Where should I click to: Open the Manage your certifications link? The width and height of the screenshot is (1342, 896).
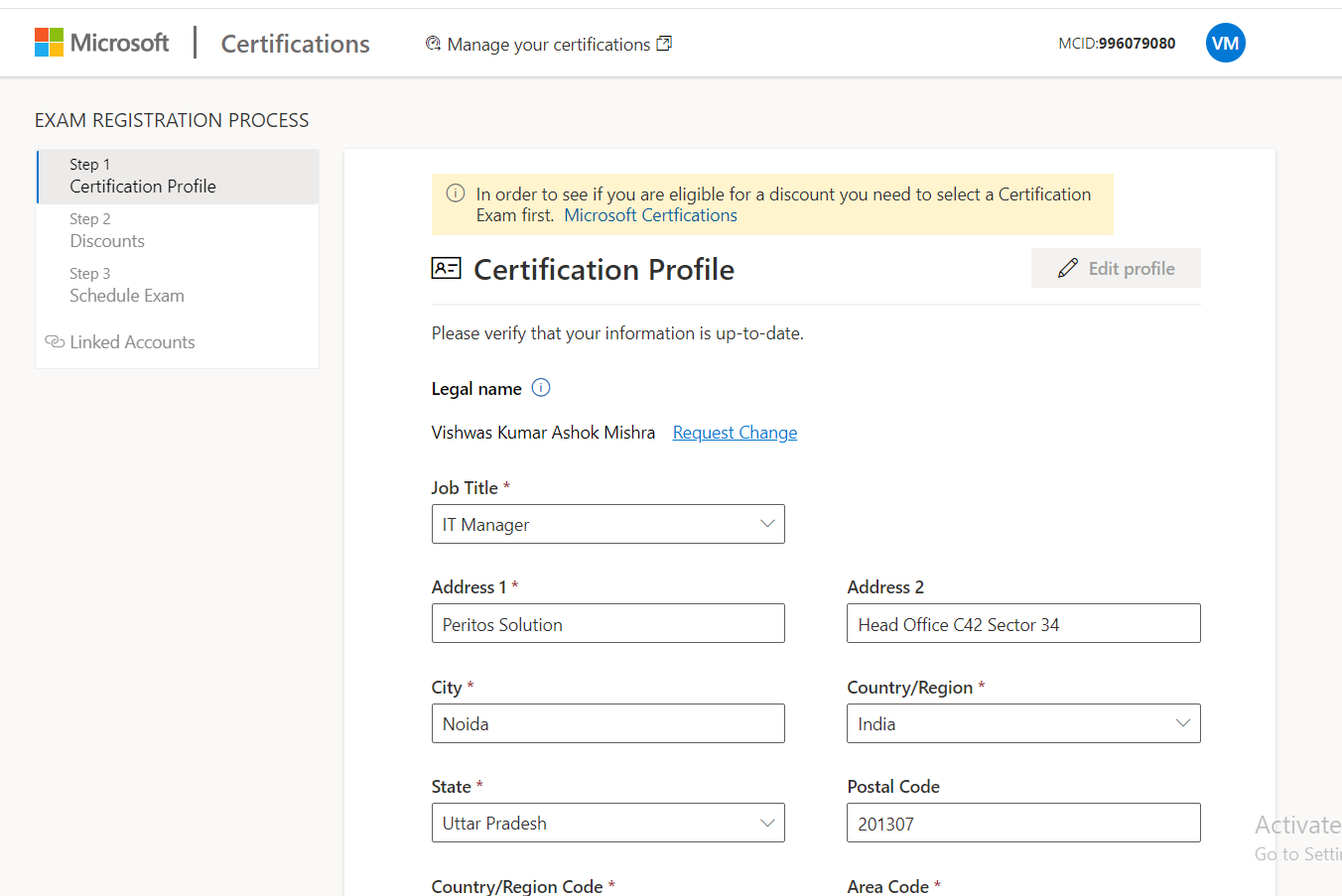coord(549,44)
